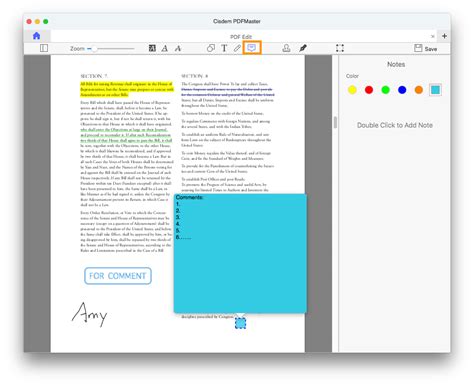Click the Notes panel title

click(x=396, y=64)
